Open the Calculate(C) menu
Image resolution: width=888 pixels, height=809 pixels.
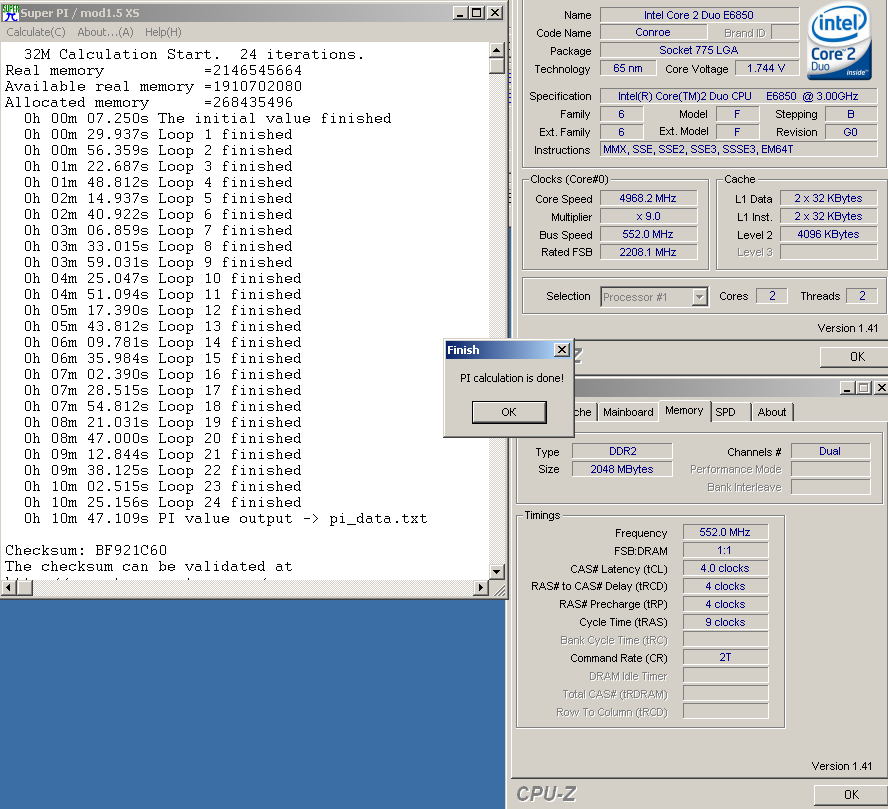pyautogui.click(x=36, y=32)
